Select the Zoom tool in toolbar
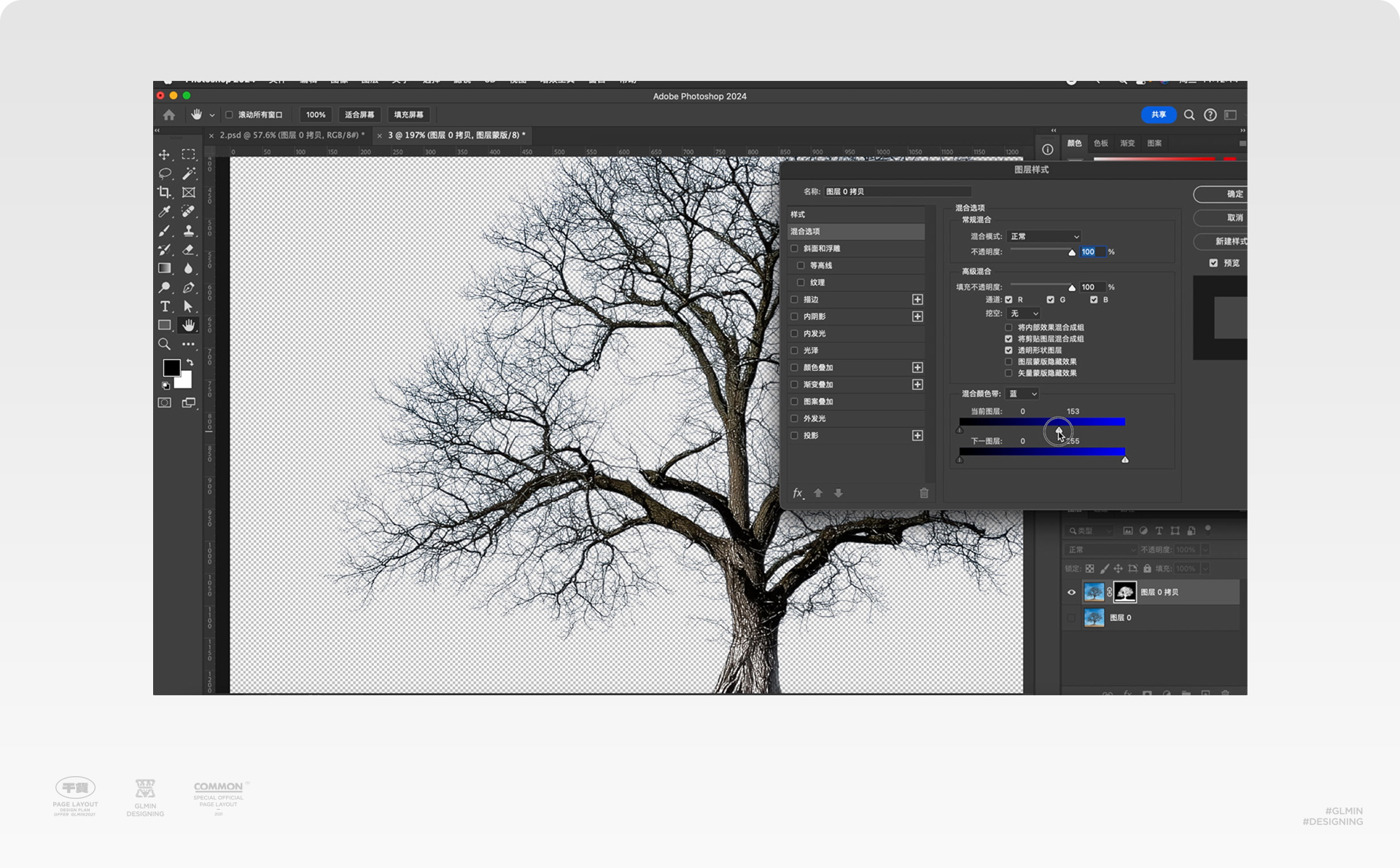Screen dimensions: 1400x868 (x=164, y=344)
